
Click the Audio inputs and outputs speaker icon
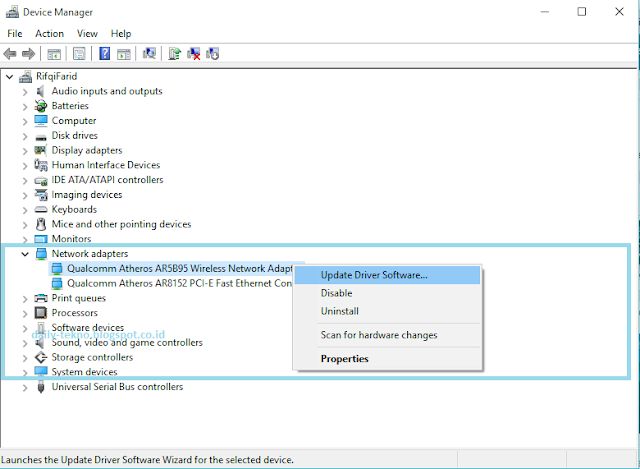click(40, 91)
